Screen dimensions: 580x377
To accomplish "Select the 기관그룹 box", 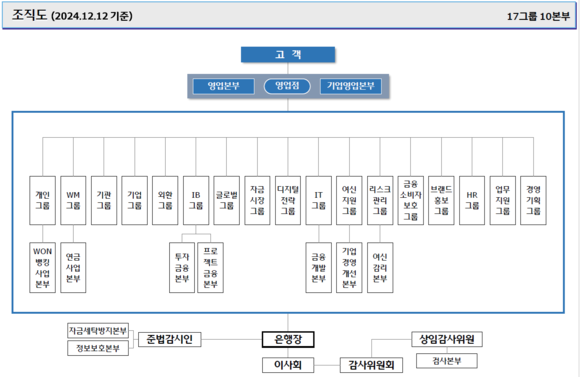I will (x=104, y=201).
